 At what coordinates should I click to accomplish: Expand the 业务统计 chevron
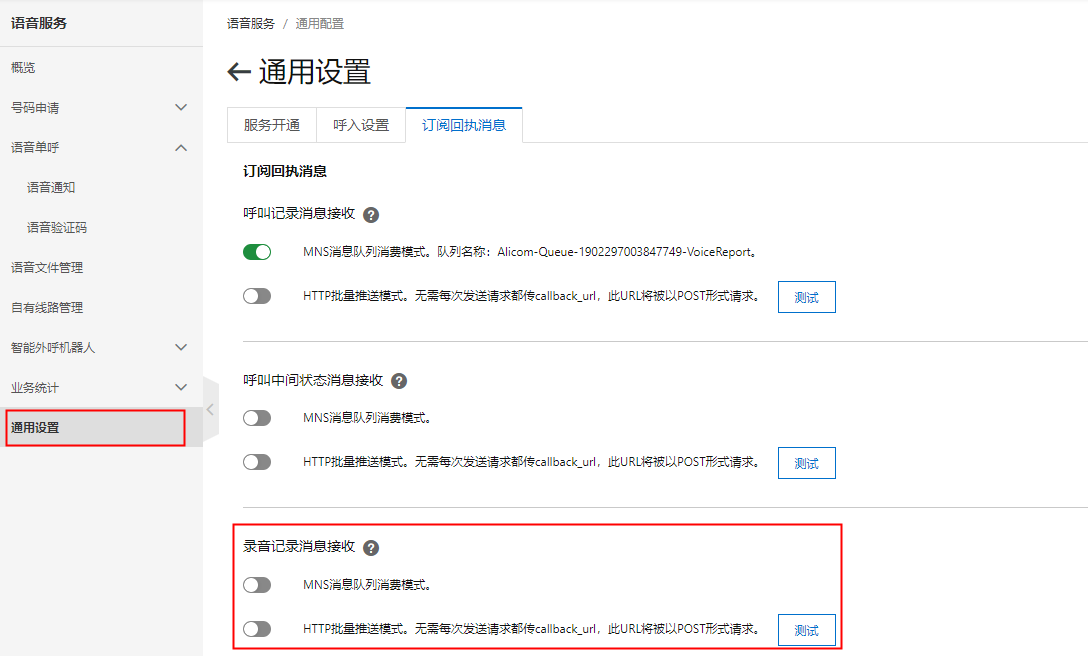[181, 387]
